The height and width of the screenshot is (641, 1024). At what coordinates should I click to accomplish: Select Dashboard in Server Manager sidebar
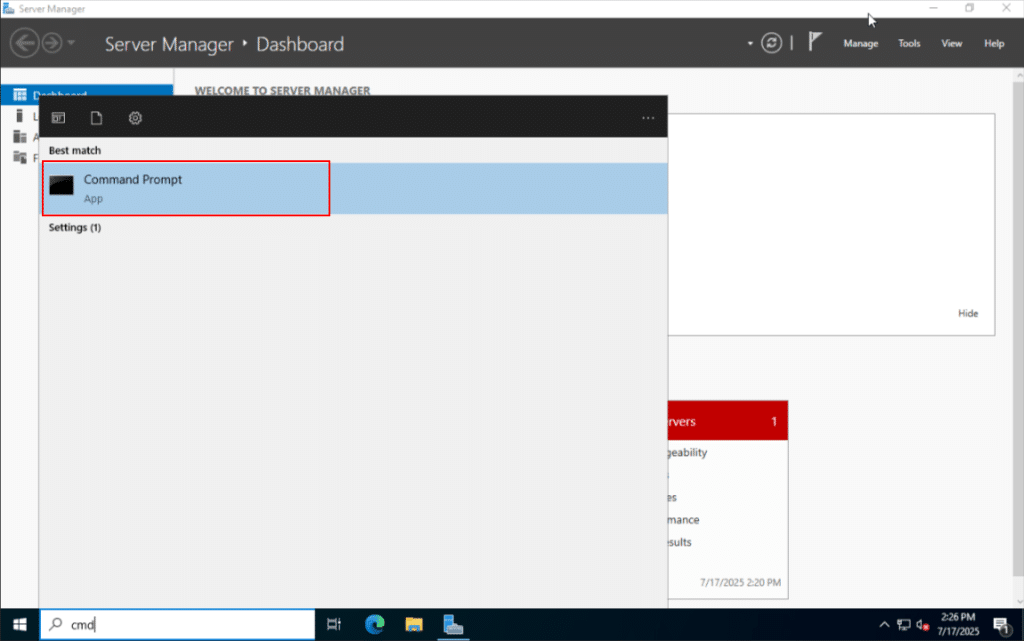(87, 95)
